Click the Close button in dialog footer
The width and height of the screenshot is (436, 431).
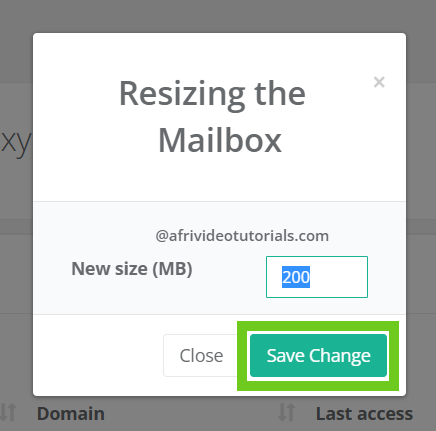(201, 355)
